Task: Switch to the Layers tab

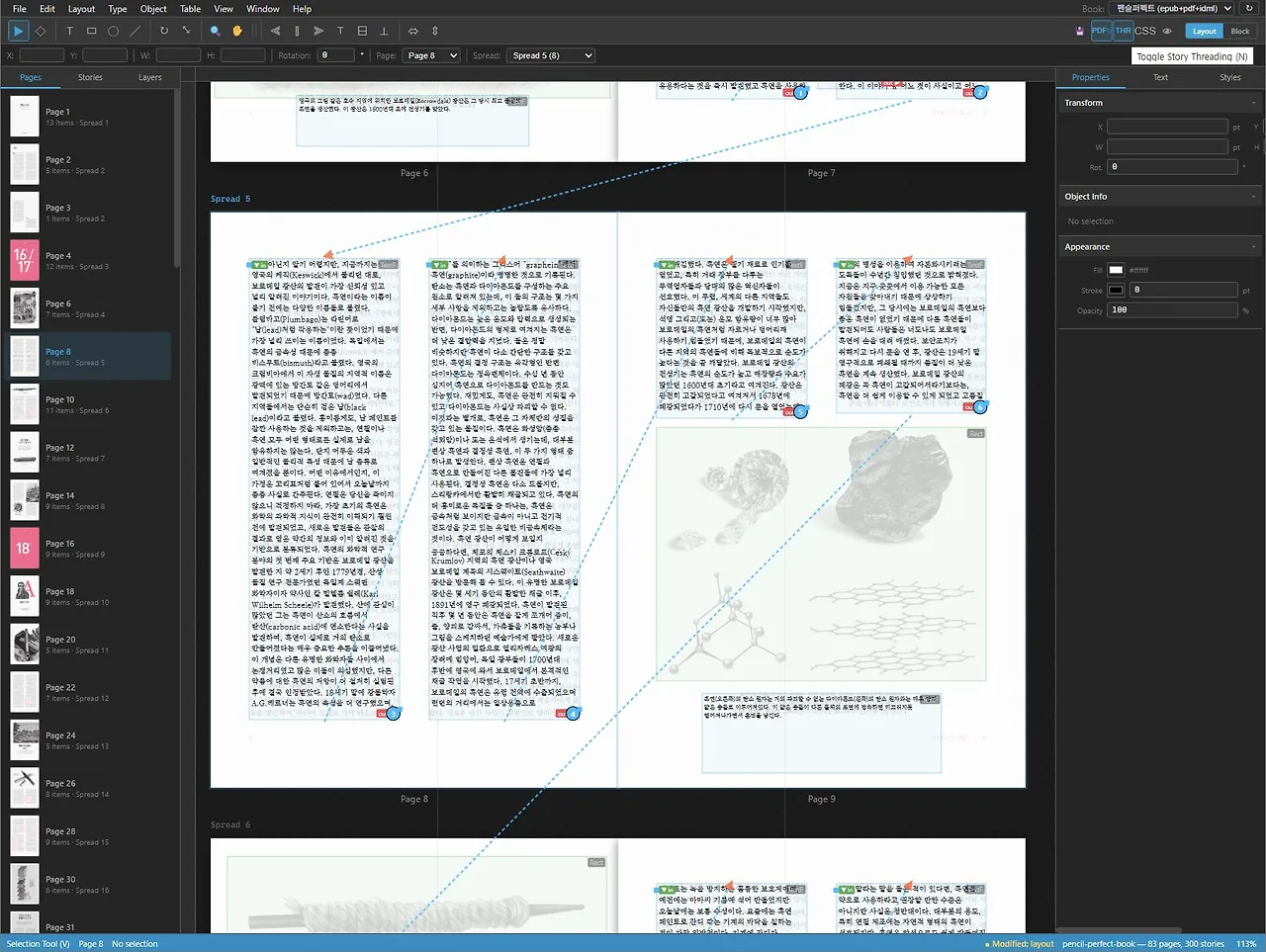Action: pos(150,77)
